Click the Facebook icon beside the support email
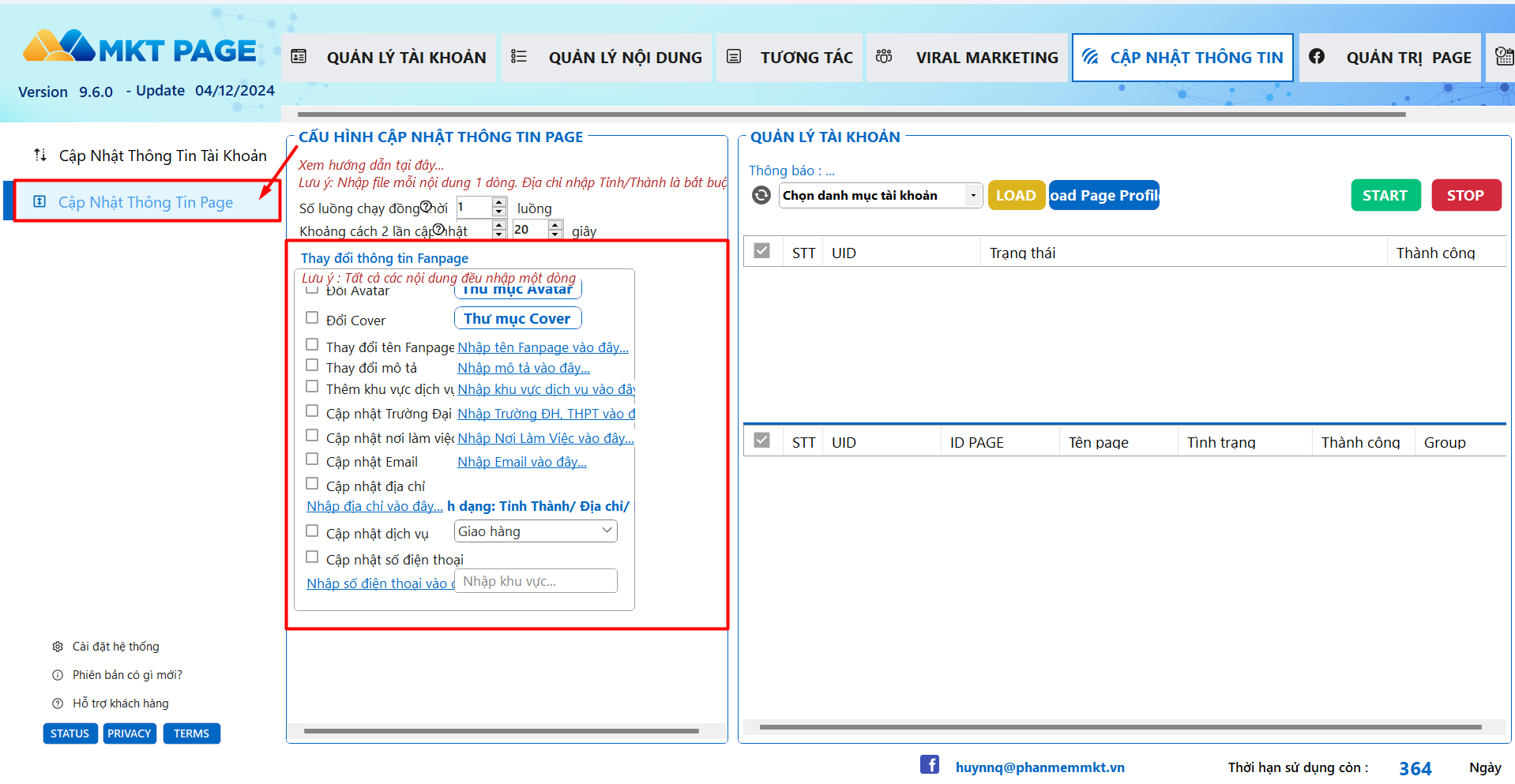 [930, 764]
